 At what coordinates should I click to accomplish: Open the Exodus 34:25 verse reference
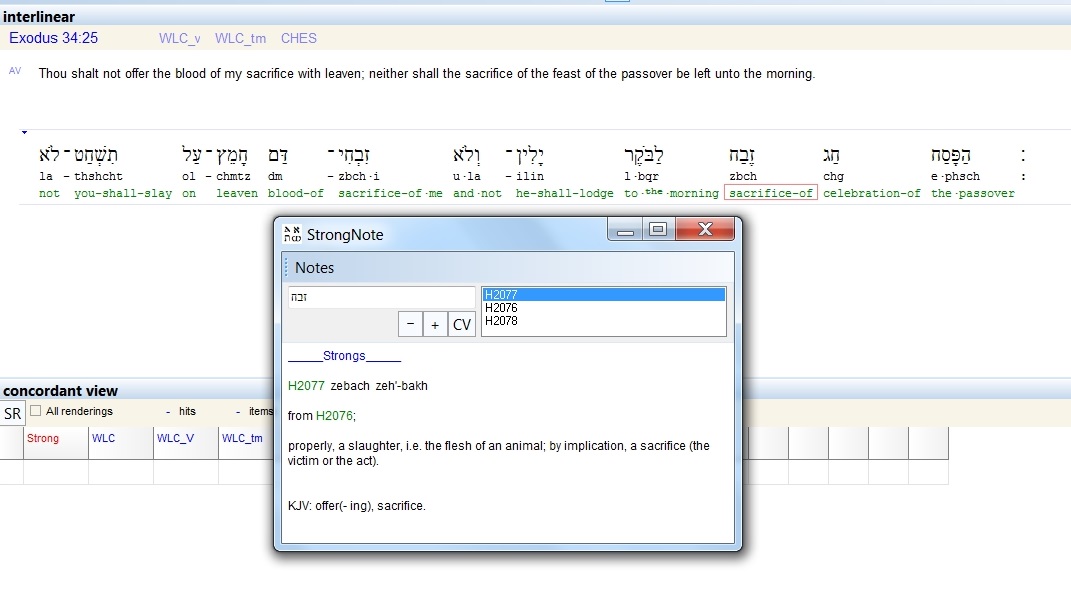(x=54, y=38)
